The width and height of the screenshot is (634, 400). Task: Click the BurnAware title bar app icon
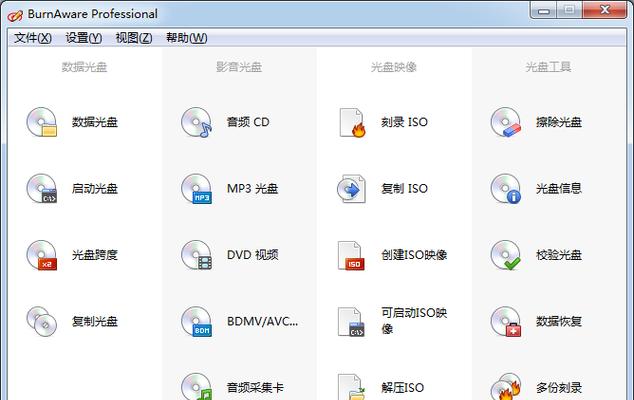(x=15, y=15)
